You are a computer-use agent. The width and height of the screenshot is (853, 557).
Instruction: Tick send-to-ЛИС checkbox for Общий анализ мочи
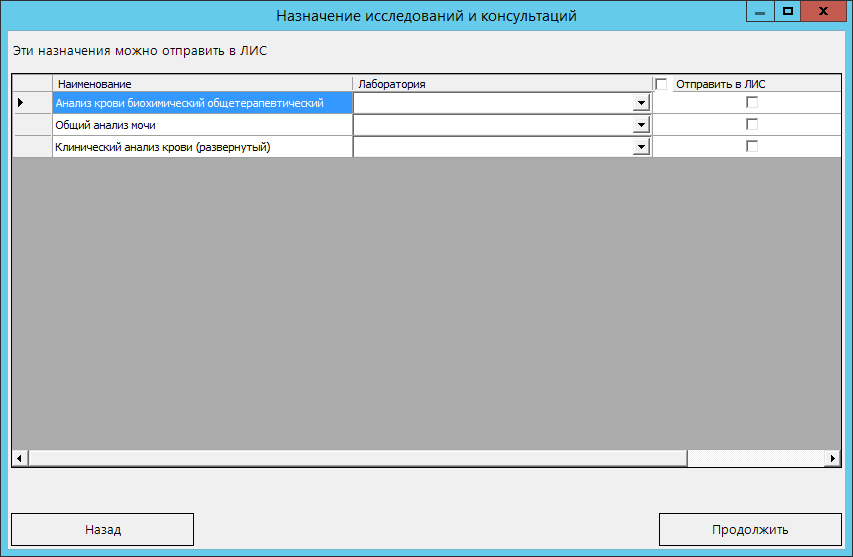click(x=752, y=125)
